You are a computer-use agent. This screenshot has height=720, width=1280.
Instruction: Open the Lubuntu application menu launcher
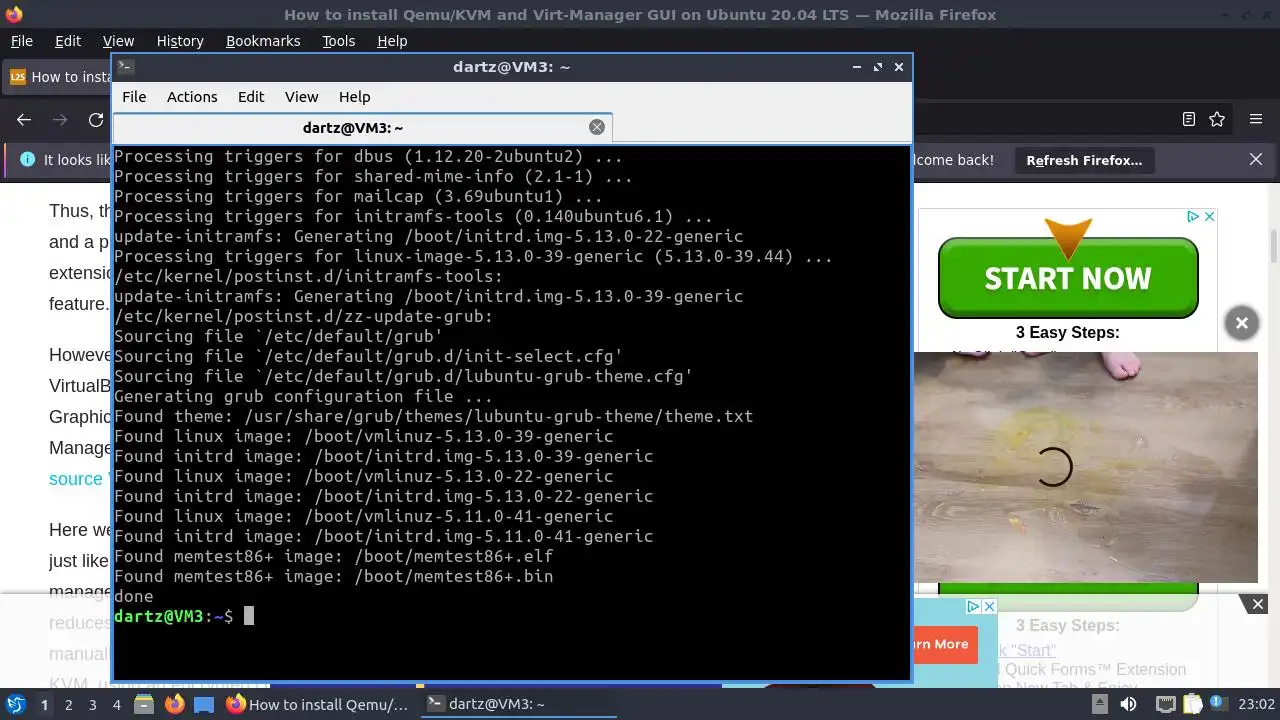[x=16, y=704]
